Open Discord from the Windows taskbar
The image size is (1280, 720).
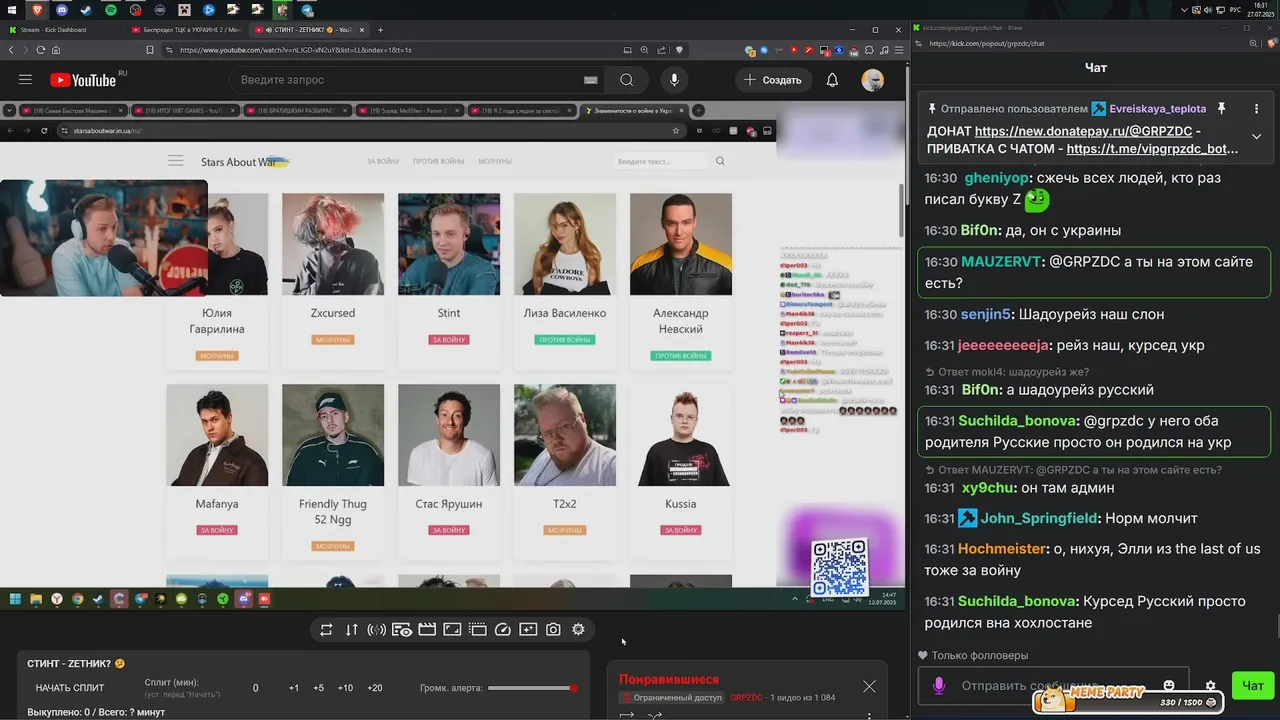pos(62,10)
